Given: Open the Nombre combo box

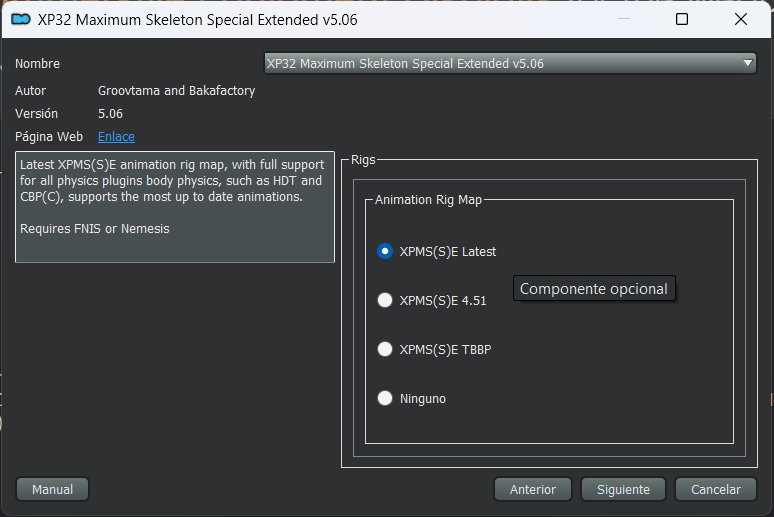Looking at the screenshot, I should (500, 64).
